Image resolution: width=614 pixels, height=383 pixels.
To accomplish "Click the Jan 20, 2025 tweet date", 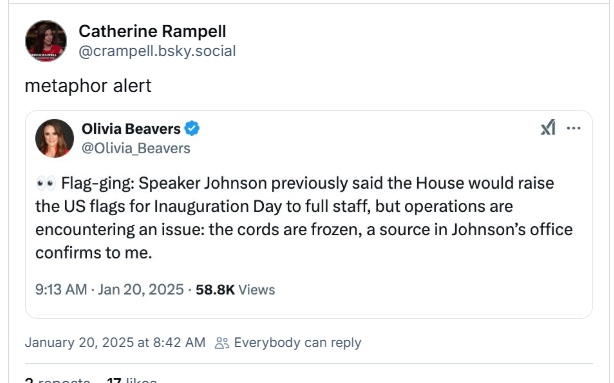I will point(141,290).
